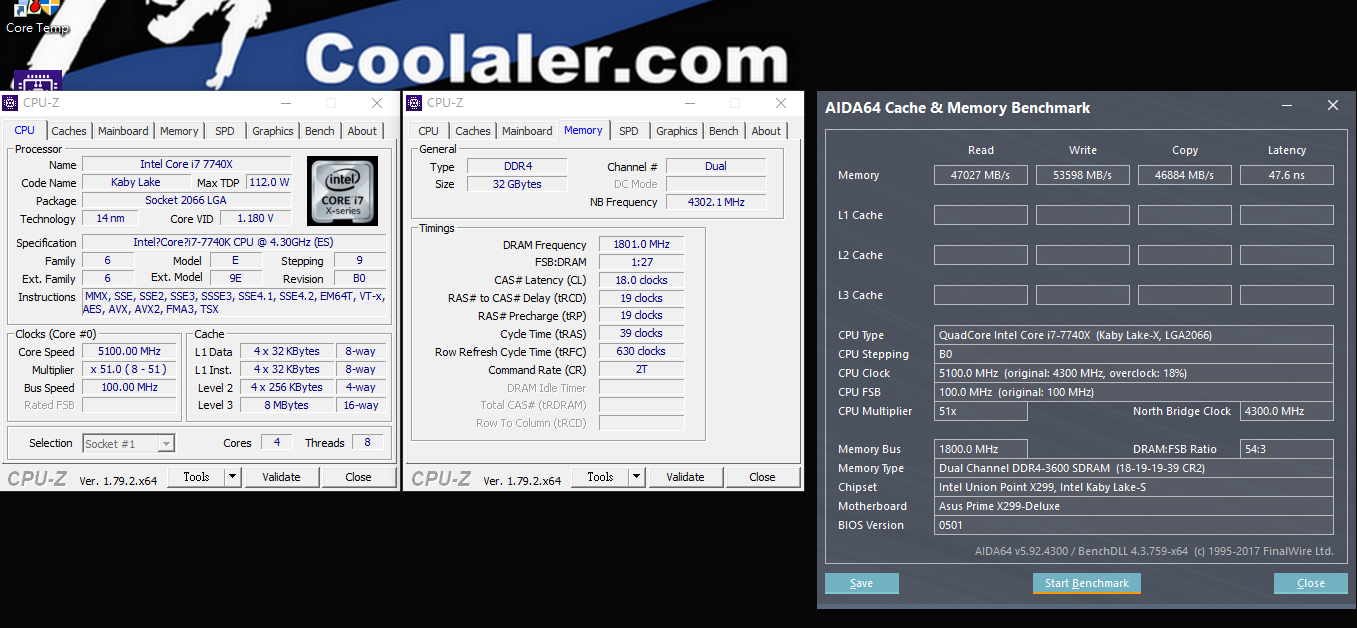Click the memory Size field "32 GBytes"
The height and width of the screenshot is (628, 1357).
[x=517, y=184]
